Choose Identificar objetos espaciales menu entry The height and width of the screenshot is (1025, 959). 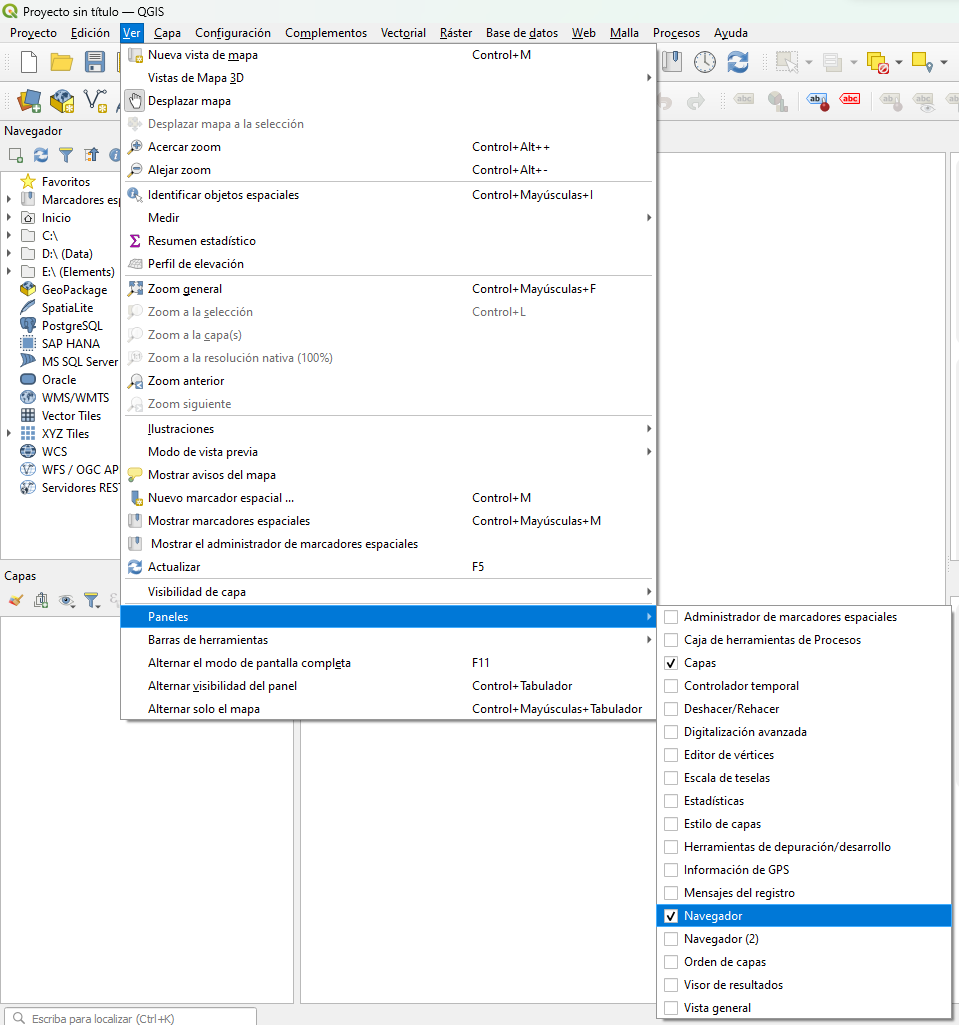[x=389, y=195]
